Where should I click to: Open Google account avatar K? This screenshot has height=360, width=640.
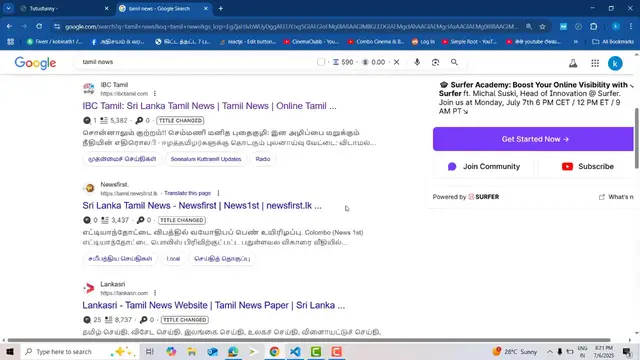click(x=615, y=63)
